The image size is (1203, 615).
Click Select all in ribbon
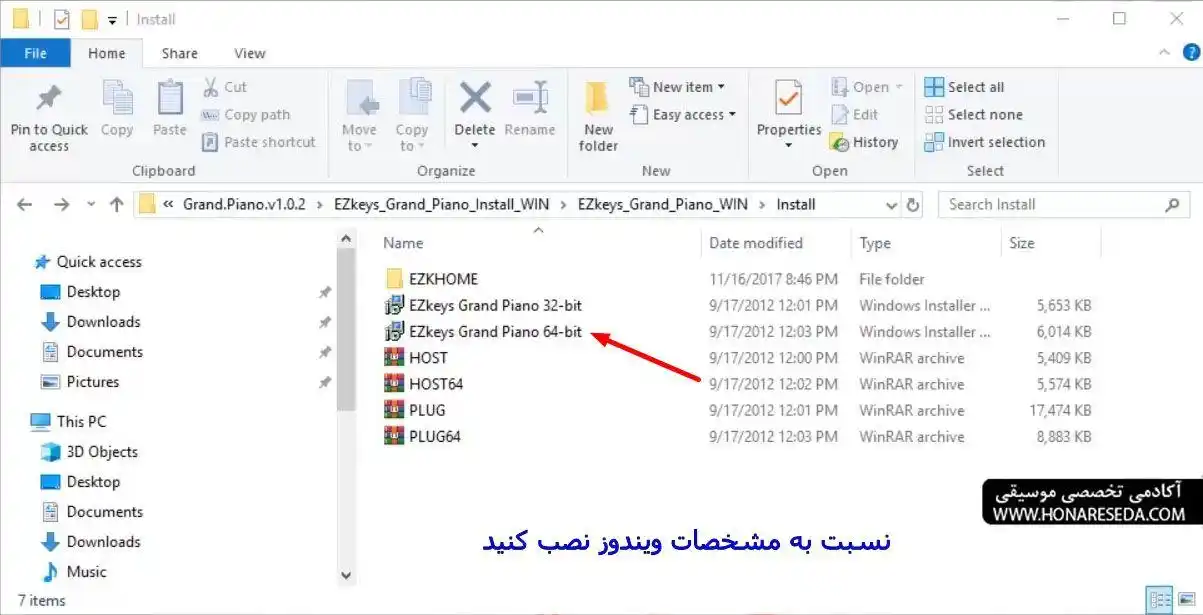(x=964, y=87)
